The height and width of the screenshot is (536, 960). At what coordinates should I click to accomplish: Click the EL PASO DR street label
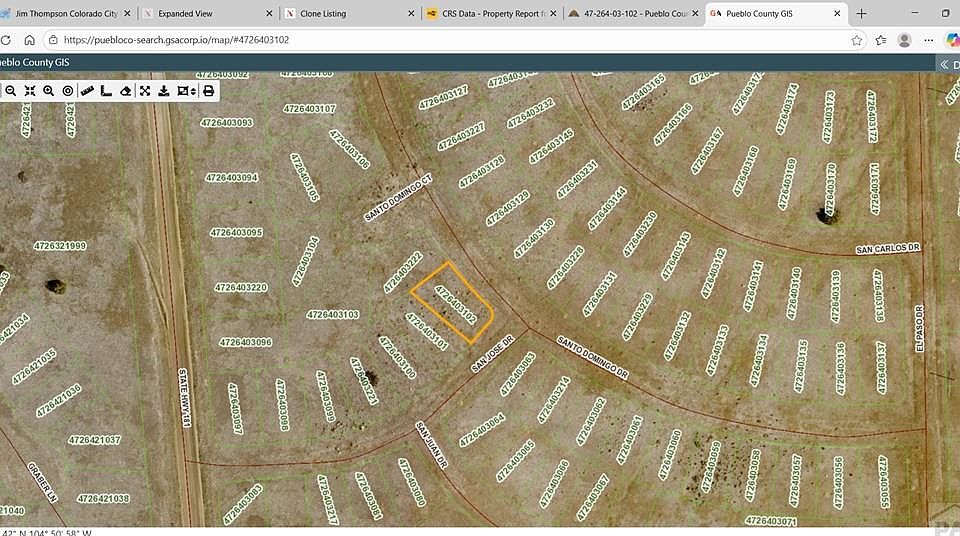pos(920,328)
